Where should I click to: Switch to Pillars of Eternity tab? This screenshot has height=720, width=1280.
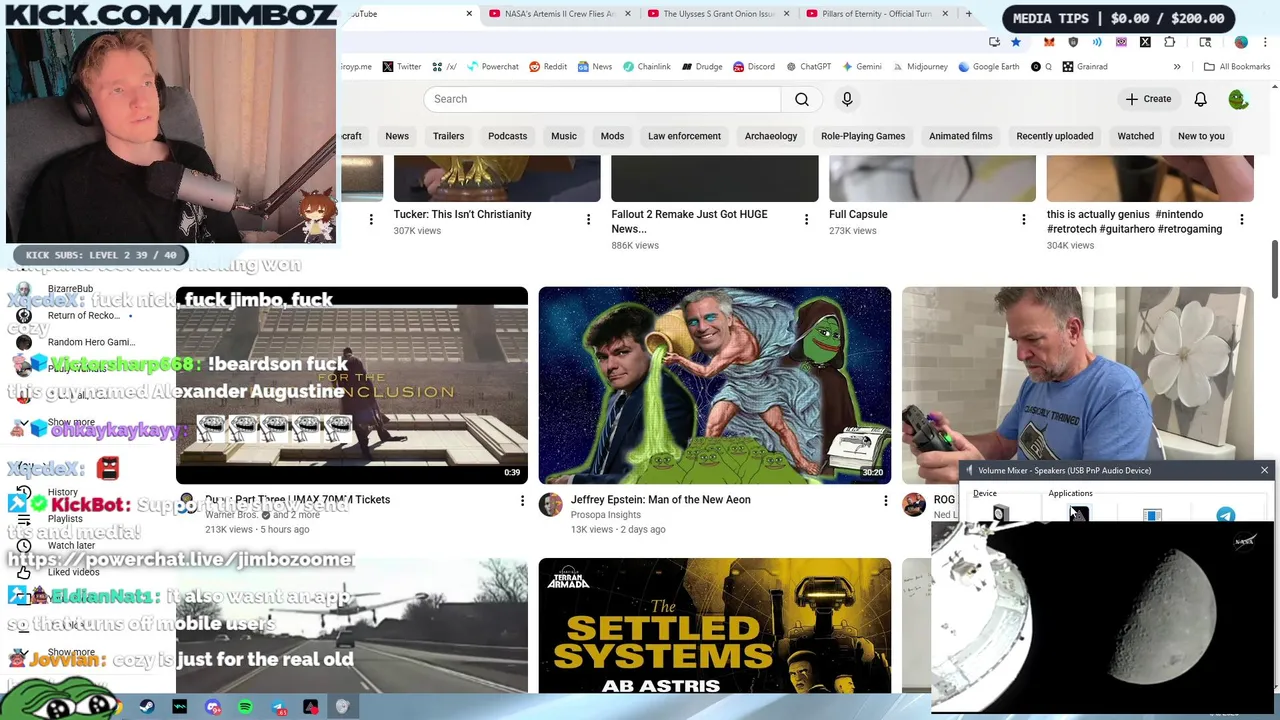(877, 14)
